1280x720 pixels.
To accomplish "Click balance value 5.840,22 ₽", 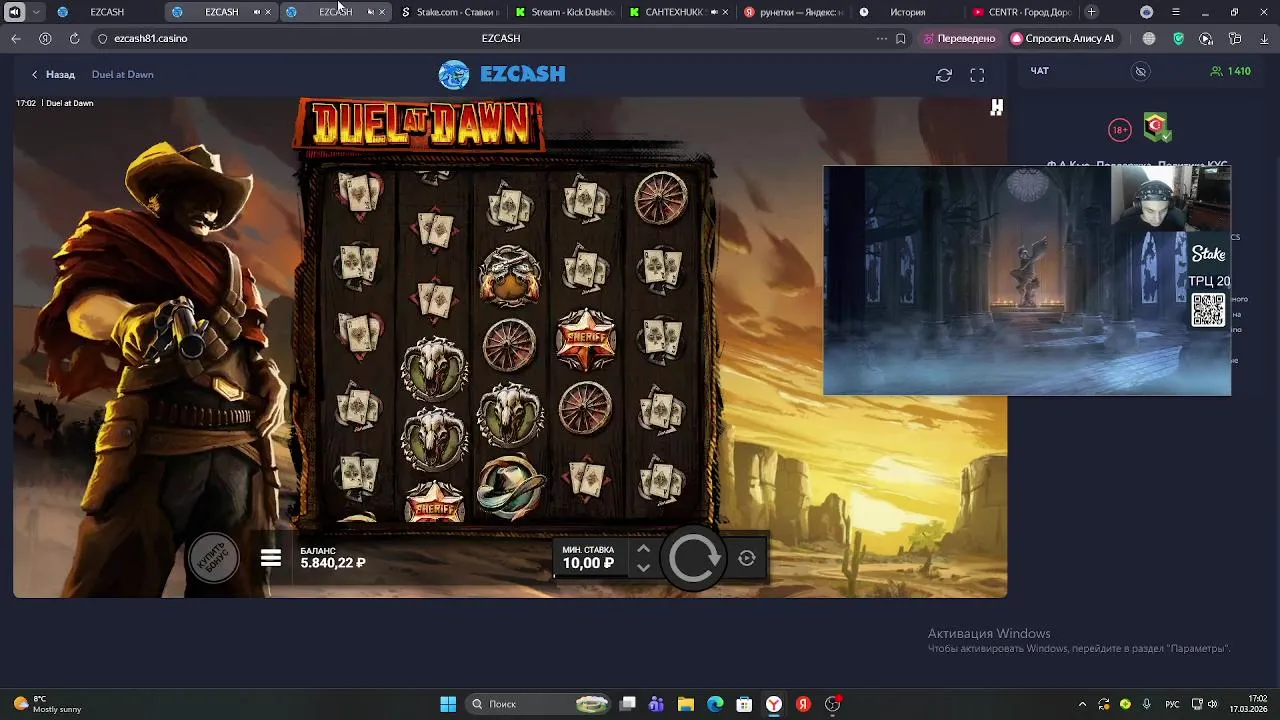I will (x=333, y=563).
